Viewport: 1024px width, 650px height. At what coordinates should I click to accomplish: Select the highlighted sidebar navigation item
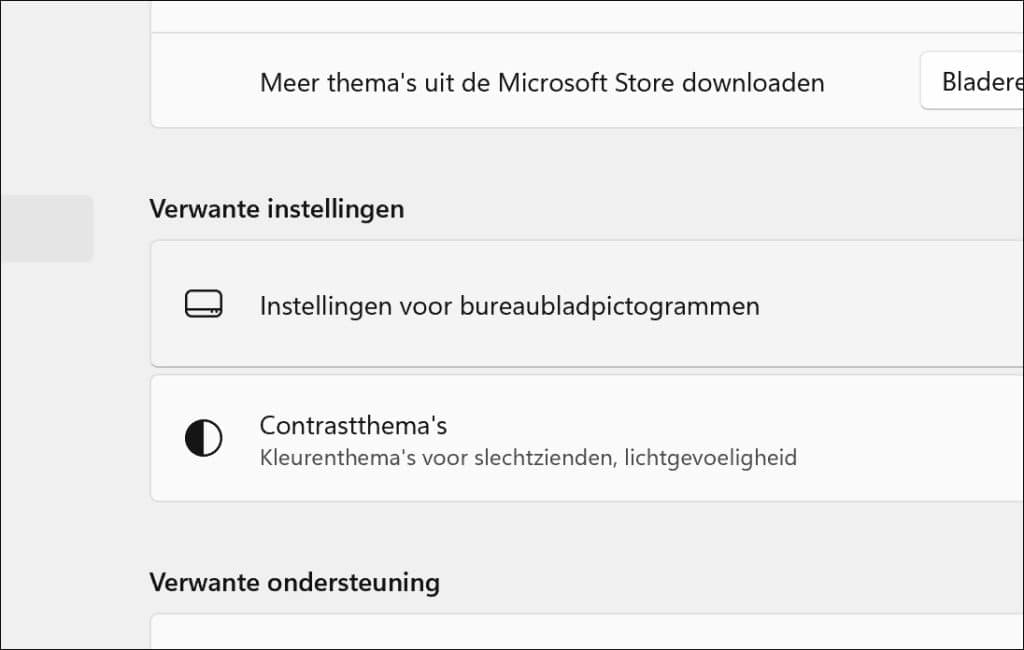click(47, 228)
